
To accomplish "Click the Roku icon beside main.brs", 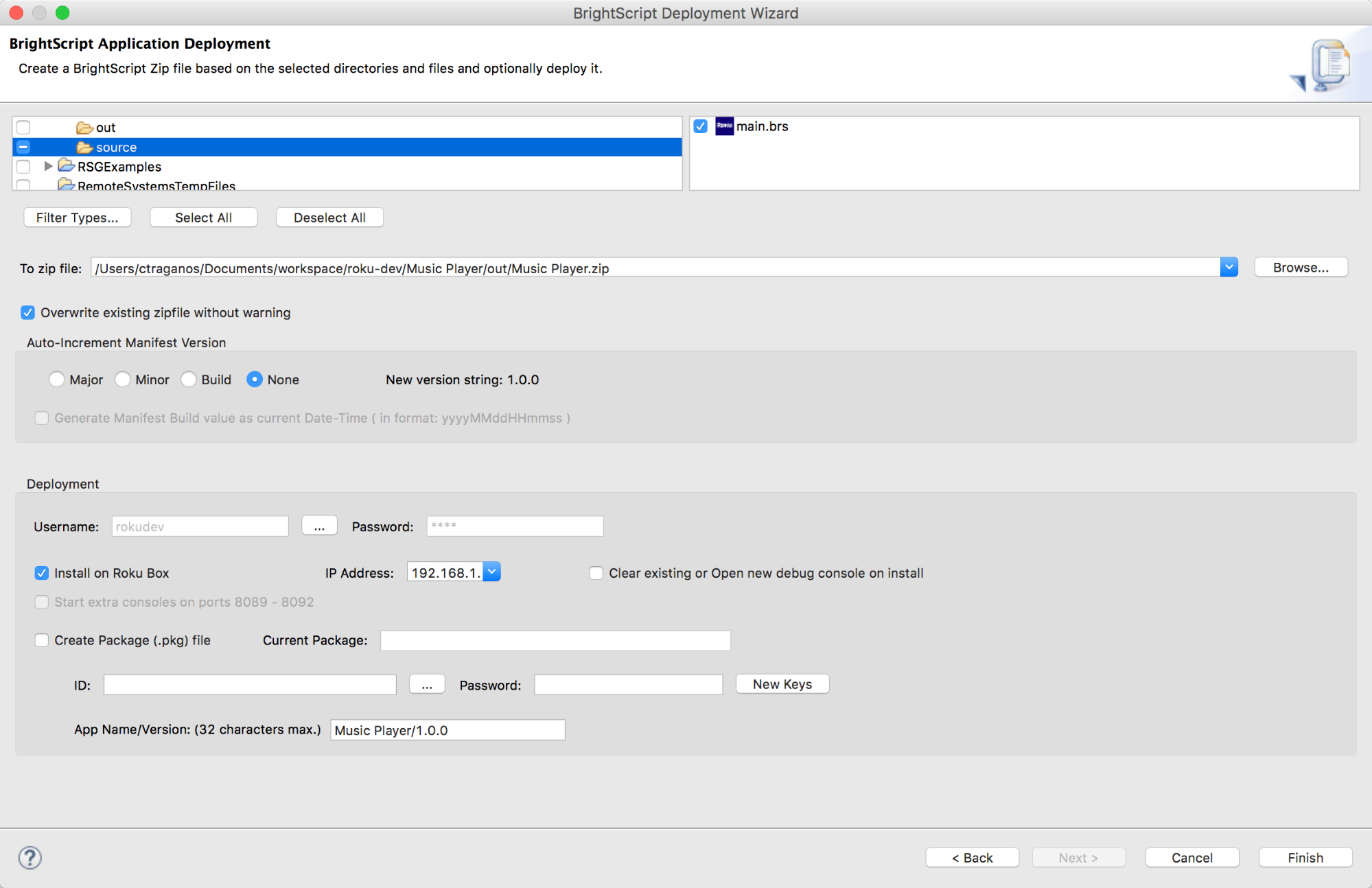I will point(724,126).
